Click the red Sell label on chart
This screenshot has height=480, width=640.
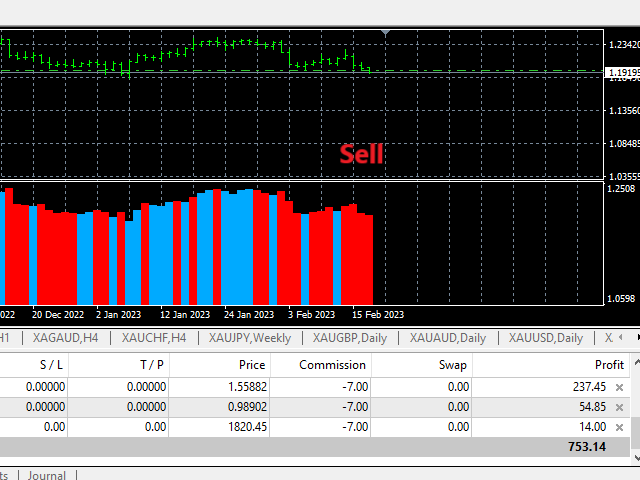(x=361, y=155)
